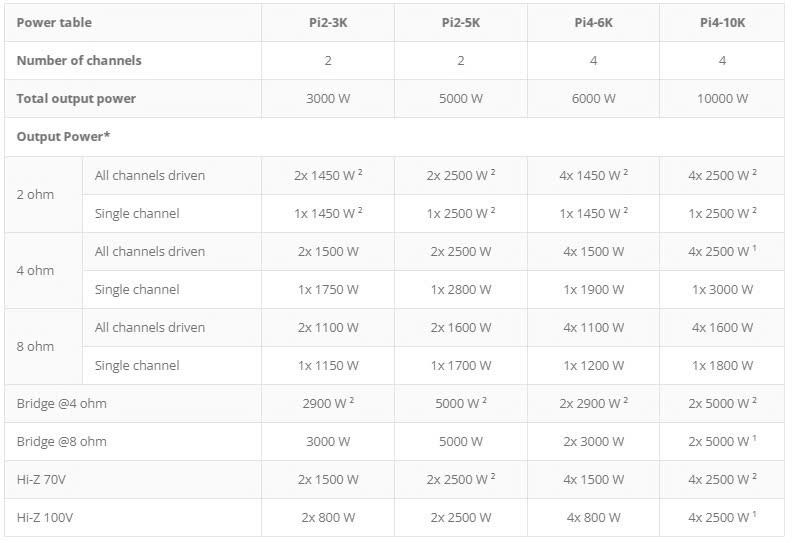
Task: Click the Pi4-6K column header
Action: 593,22
